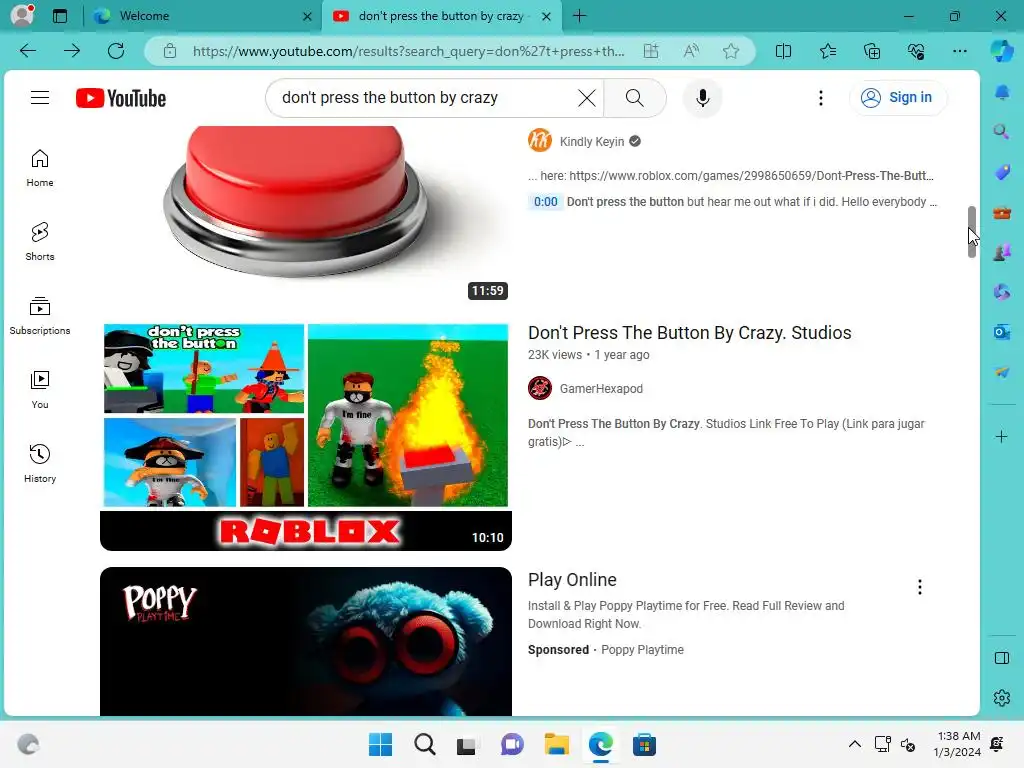Clear the search query with X
This screenshot has height=768, width=1024.
(x=586, y=98)
